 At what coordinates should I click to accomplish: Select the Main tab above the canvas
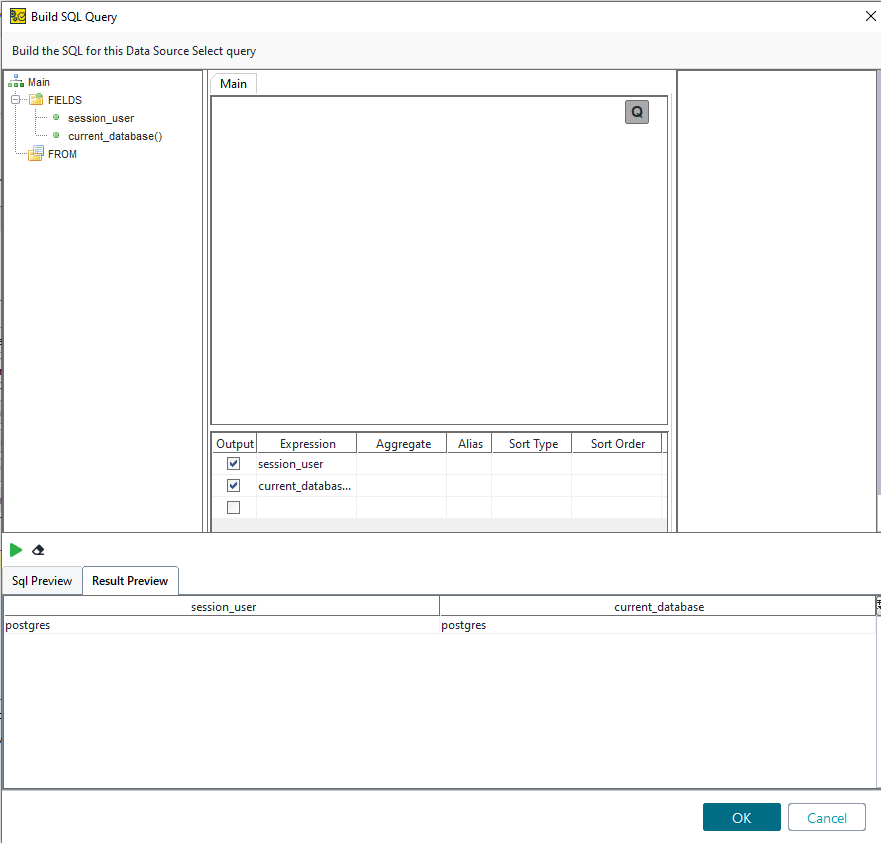234,84
